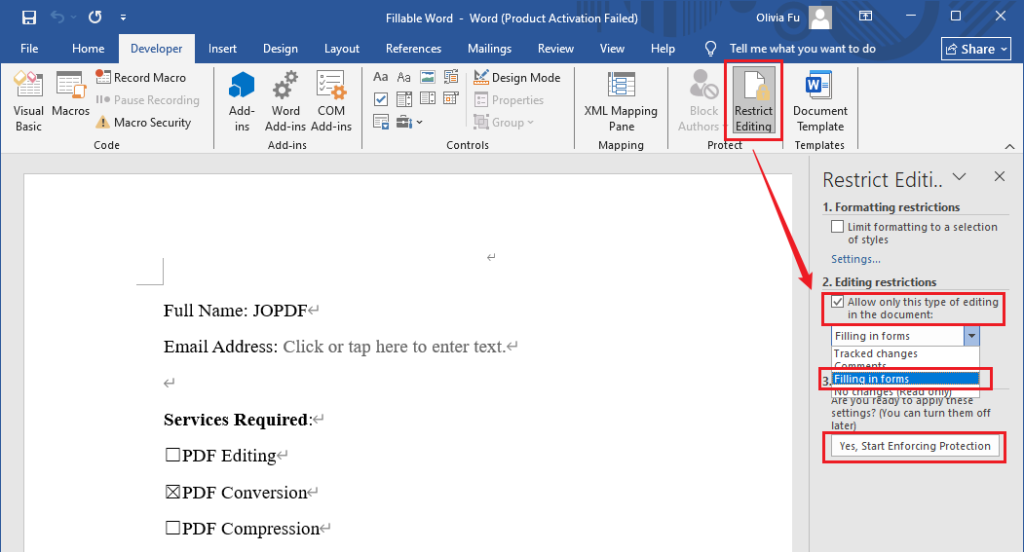The height and width of the screenshot is (552, 1024).
Task: Switch to the Design tab
Action: click(x=280, y=49)
